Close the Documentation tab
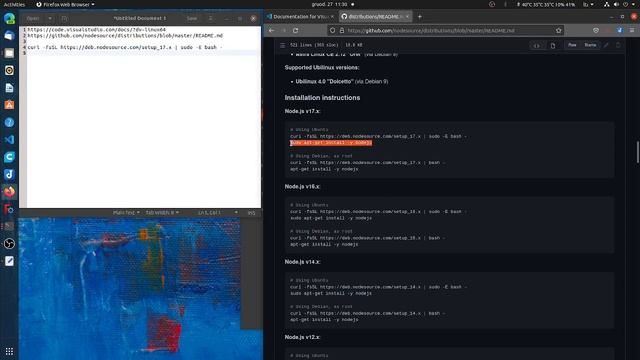Viewport: 640px width, 360px height. (x=332, y=17)
